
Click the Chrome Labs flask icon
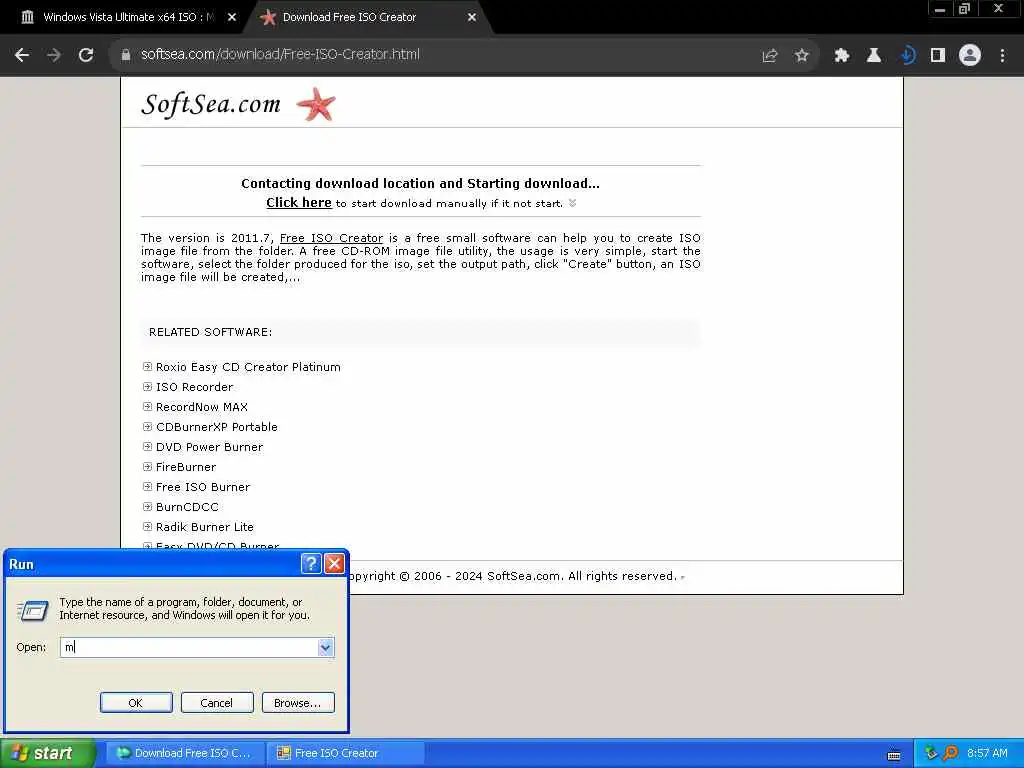[874, 56]
